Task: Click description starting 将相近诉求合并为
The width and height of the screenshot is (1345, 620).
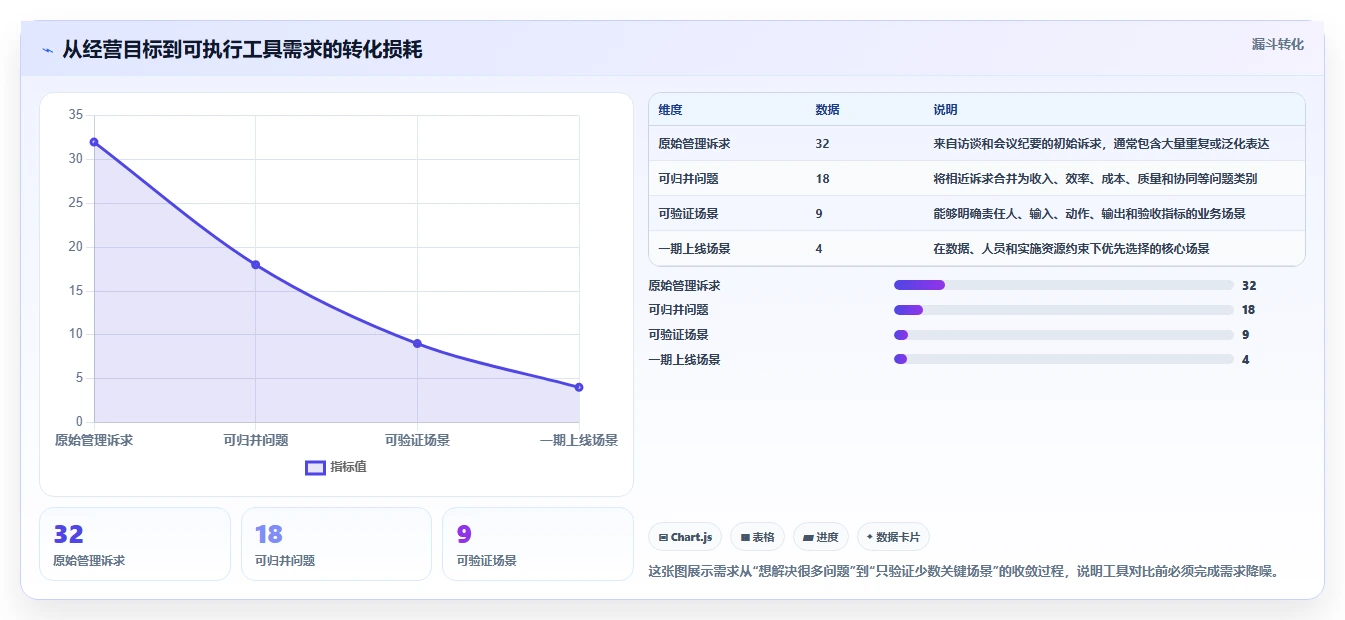Action: (x=1095, y=178)
